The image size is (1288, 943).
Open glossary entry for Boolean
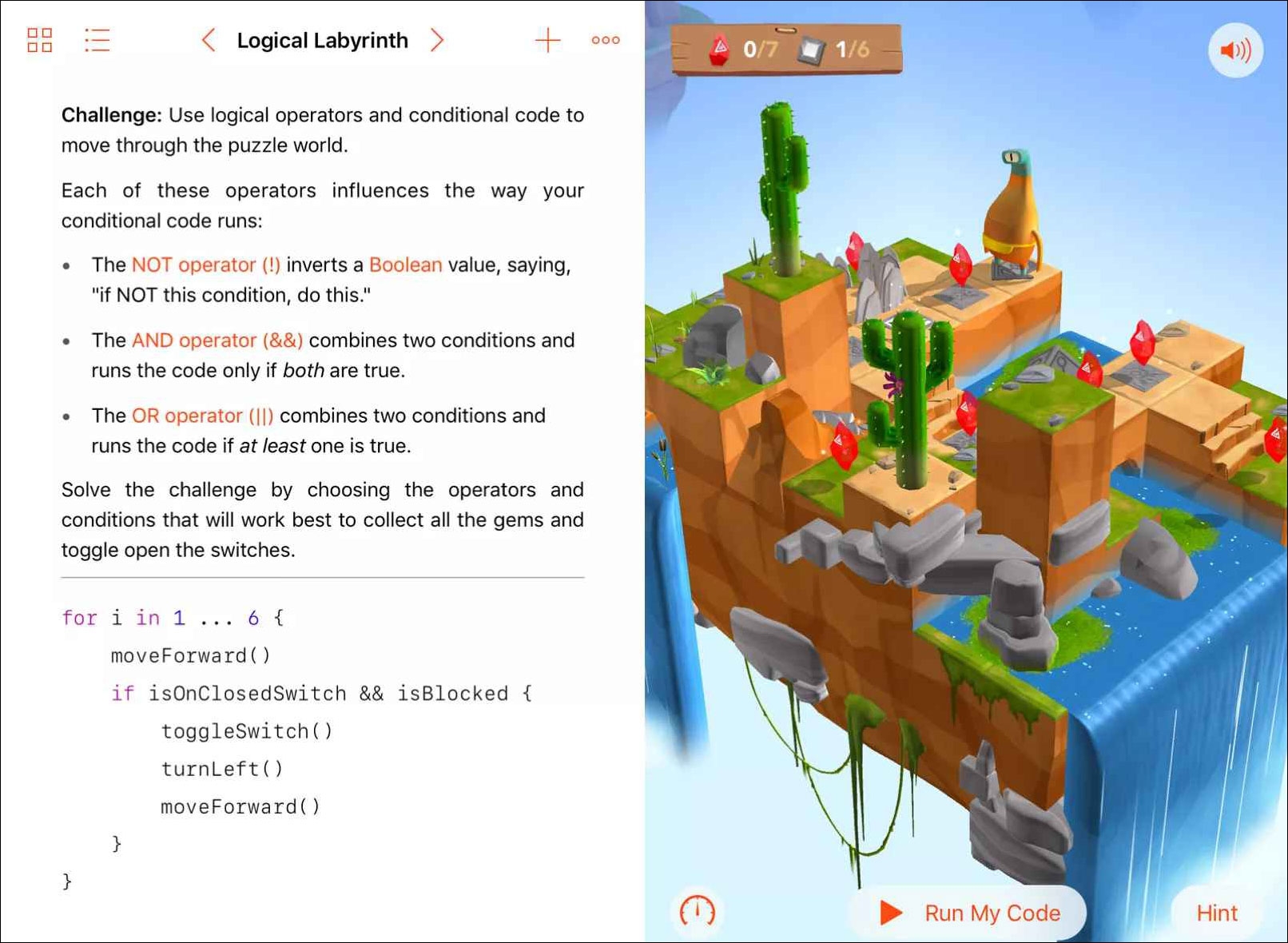pyautogui.click(x=406, y=265)
